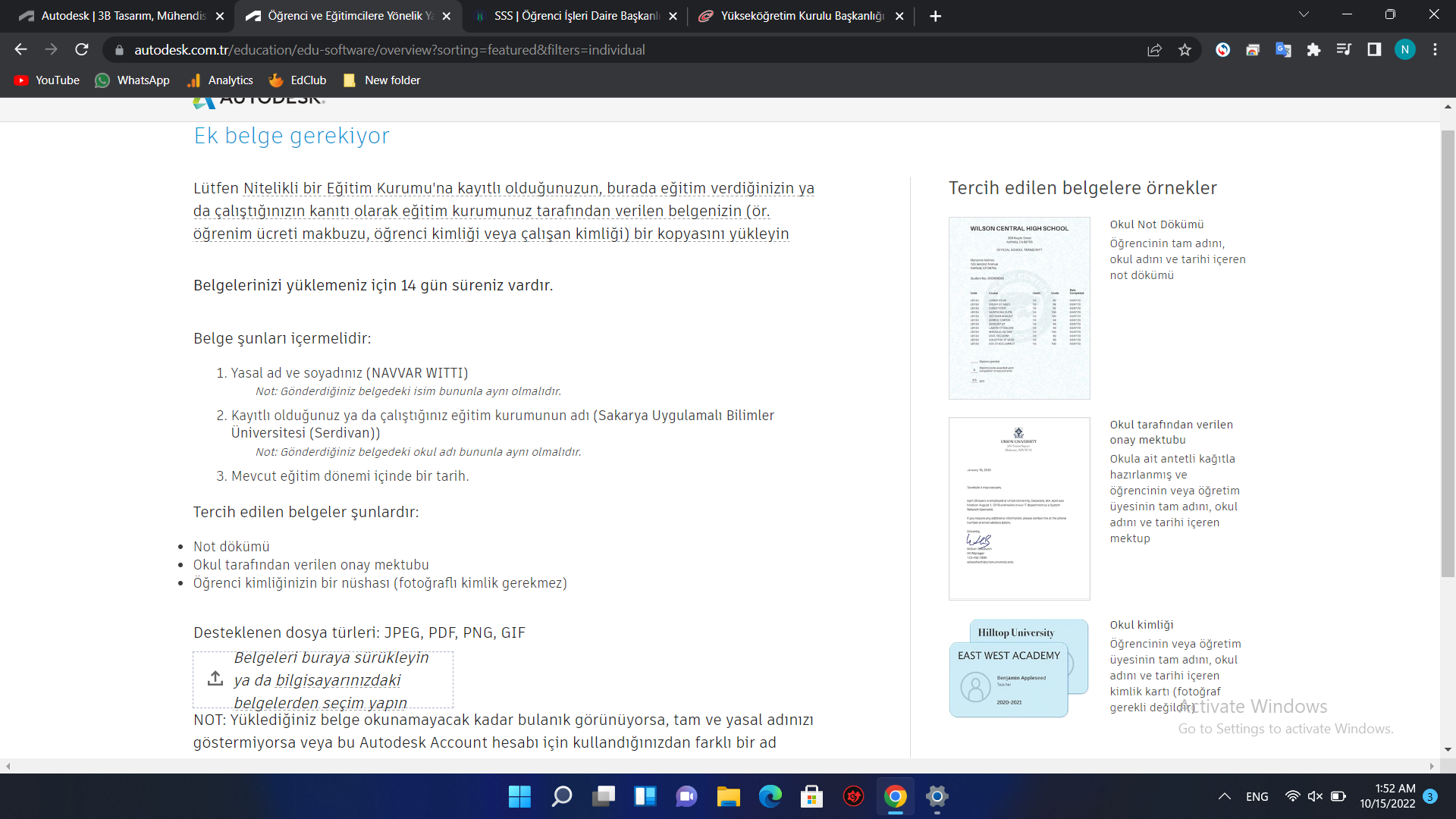The width and height of the screenshot is (1456, 819).
Task: Open Chrome three-dot menu
Action: pos(1435,50)
